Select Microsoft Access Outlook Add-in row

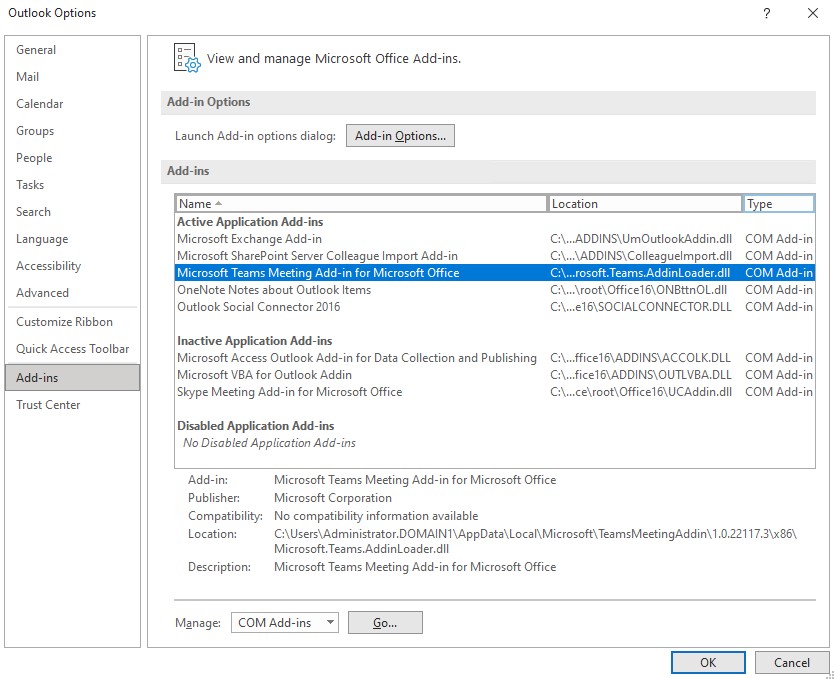click(x=495, y=358)
